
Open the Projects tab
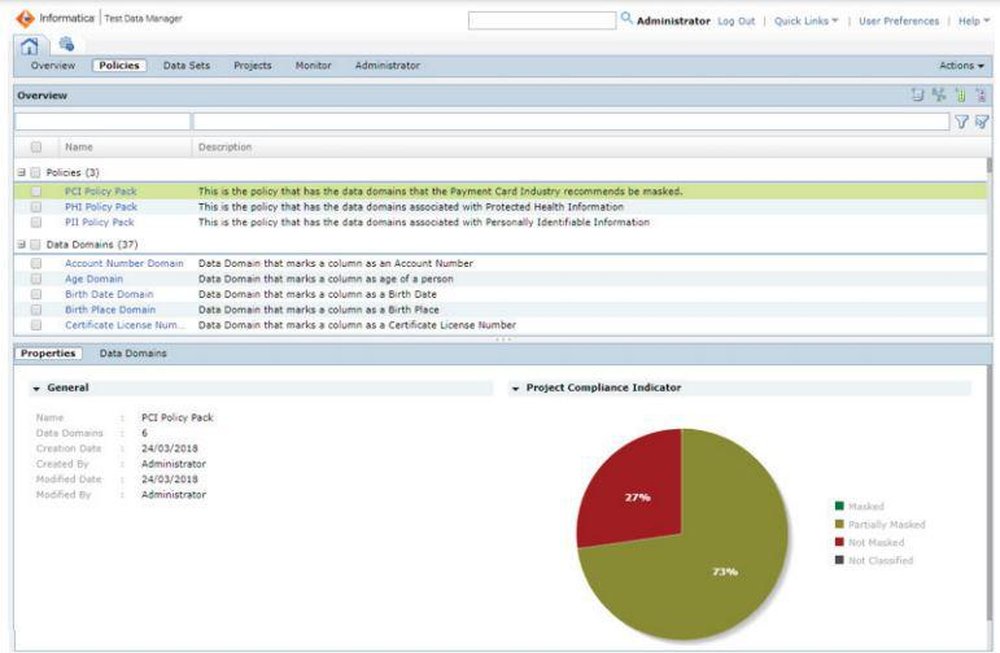click(x=253, y=66)
